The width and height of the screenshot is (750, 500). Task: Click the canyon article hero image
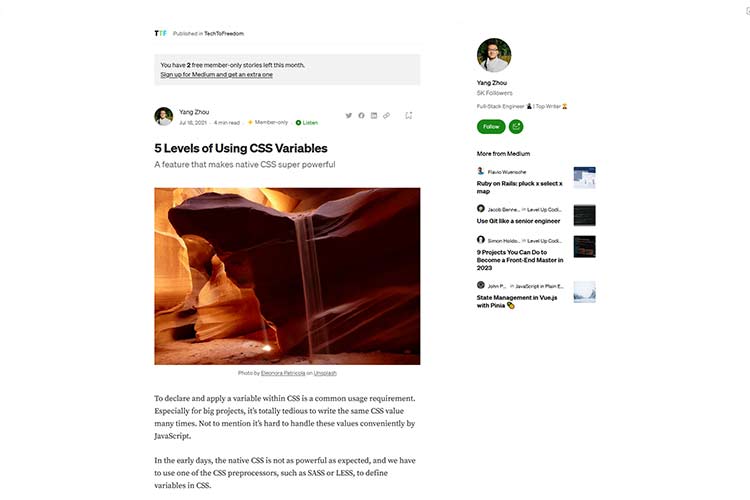coord(287,276)
